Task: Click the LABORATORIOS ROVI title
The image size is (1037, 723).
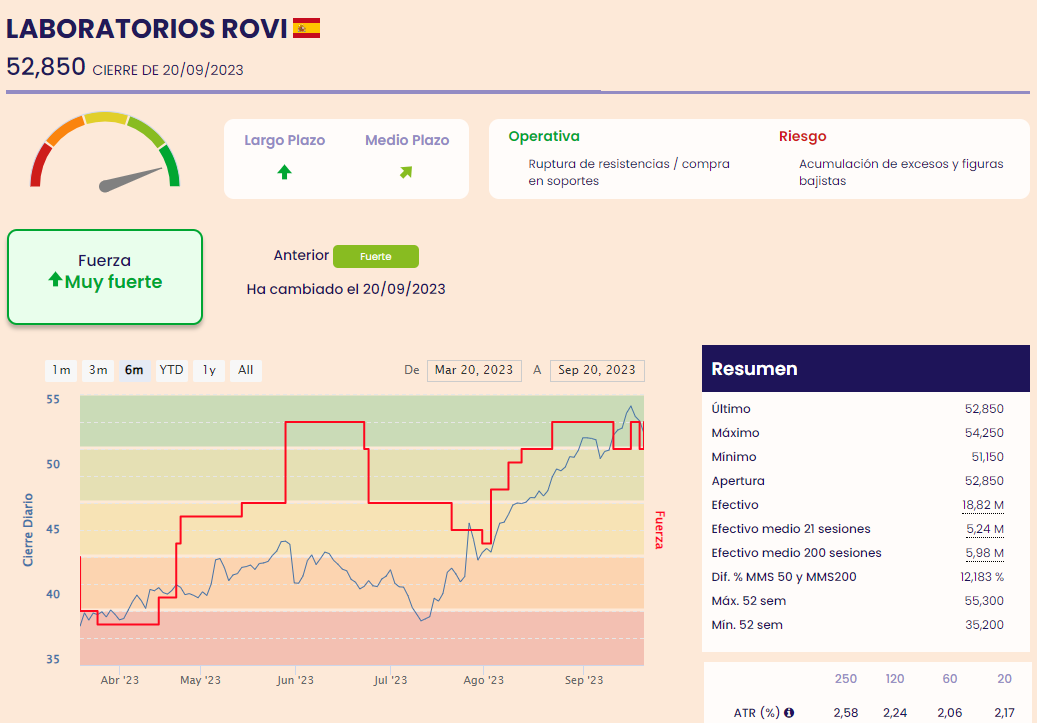Action: pyautogui.click(x=147, y=28)
